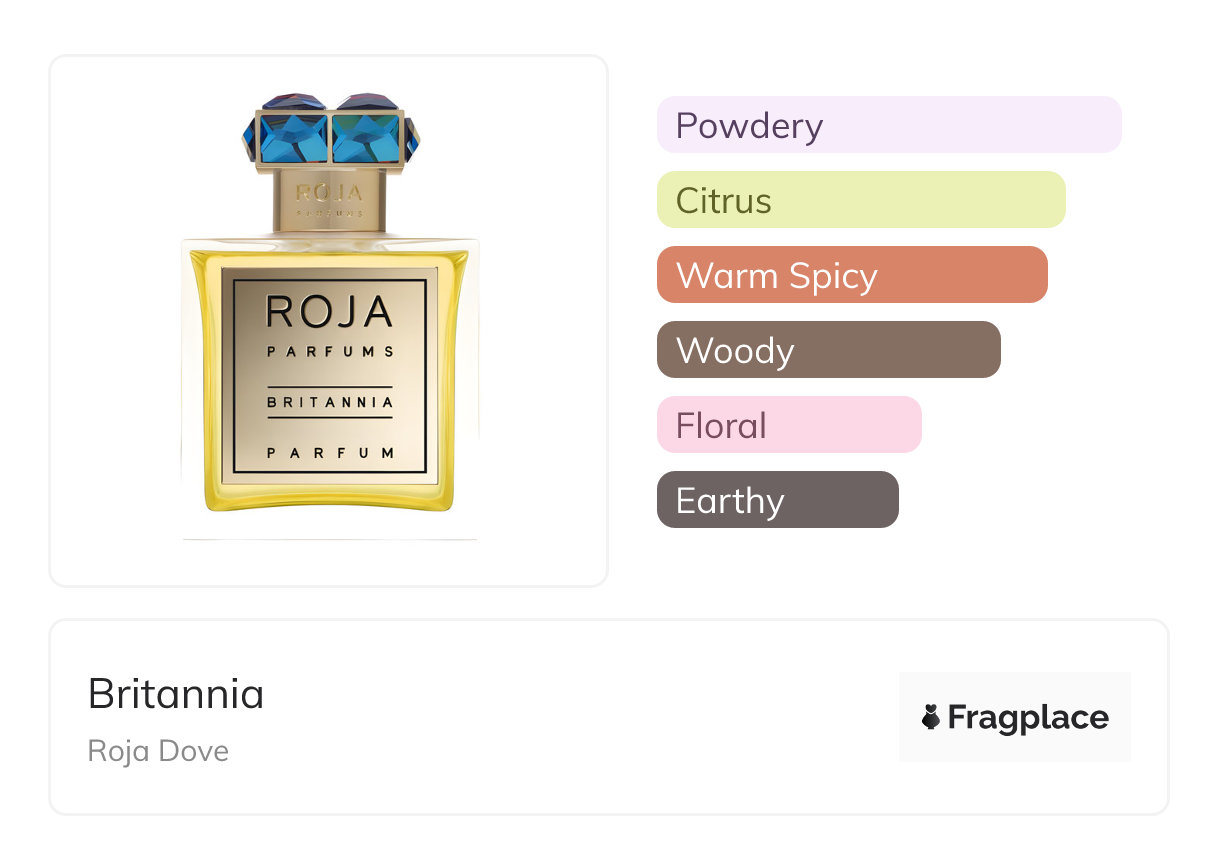Pick the Woody accord bar
The width and height of the screenshot is (1218, 864).
pos(828,350)
